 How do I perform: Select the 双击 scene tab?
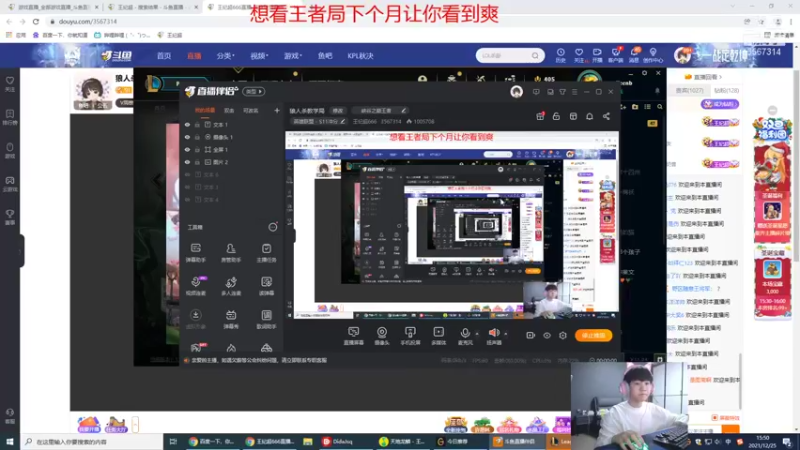229,110
